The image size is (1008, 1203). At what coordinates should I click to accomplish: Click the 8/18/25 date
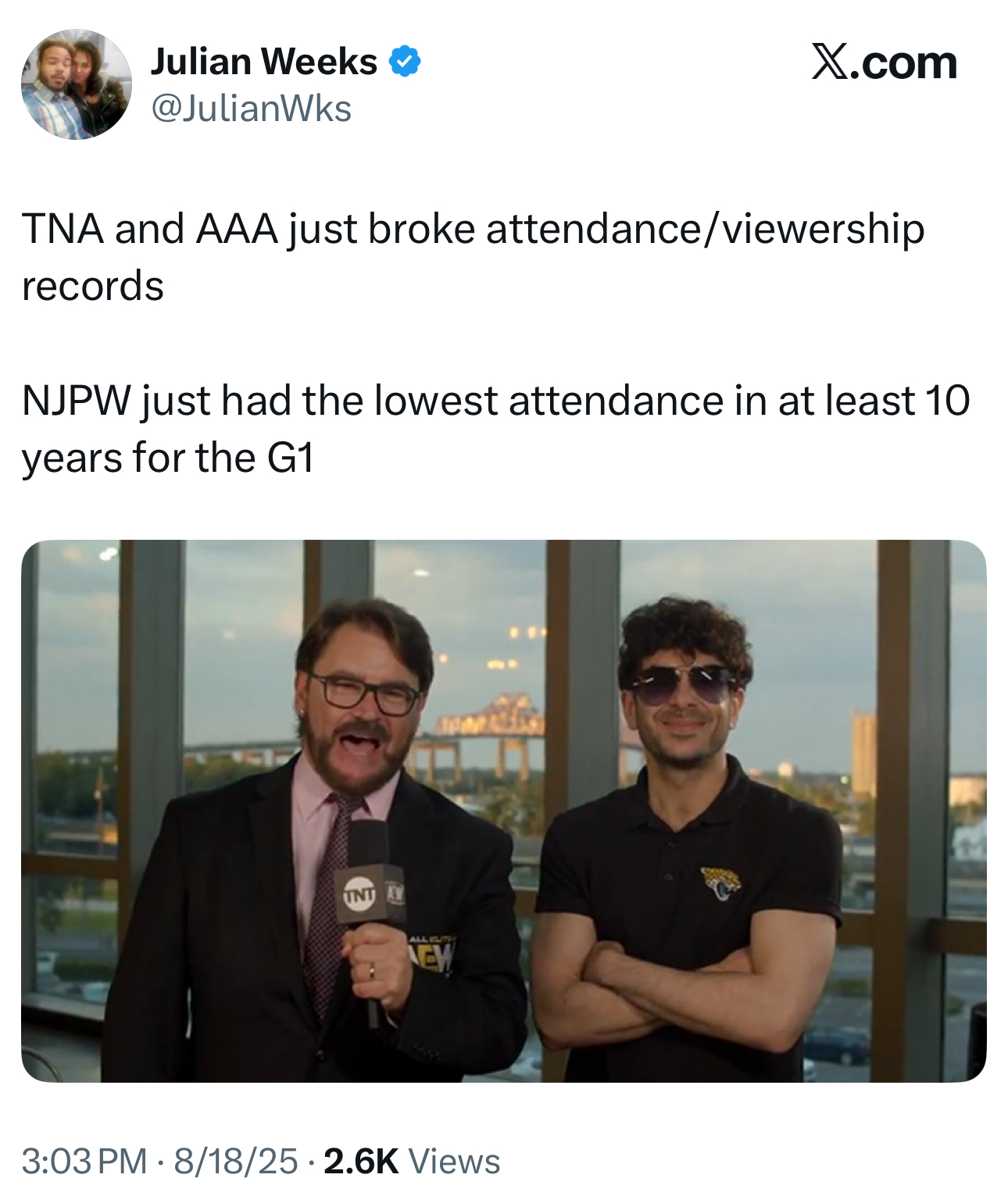click(x=235, y=1161)
